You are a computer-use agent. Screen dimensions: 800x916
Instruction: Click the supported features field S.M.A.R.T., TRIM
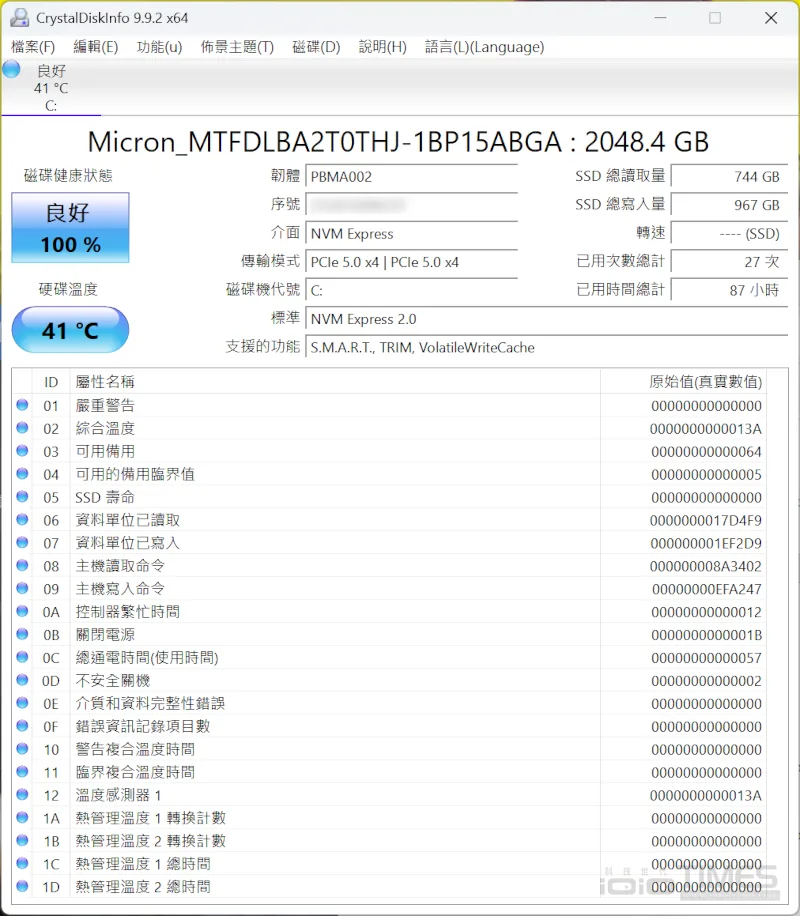(546, 348)
